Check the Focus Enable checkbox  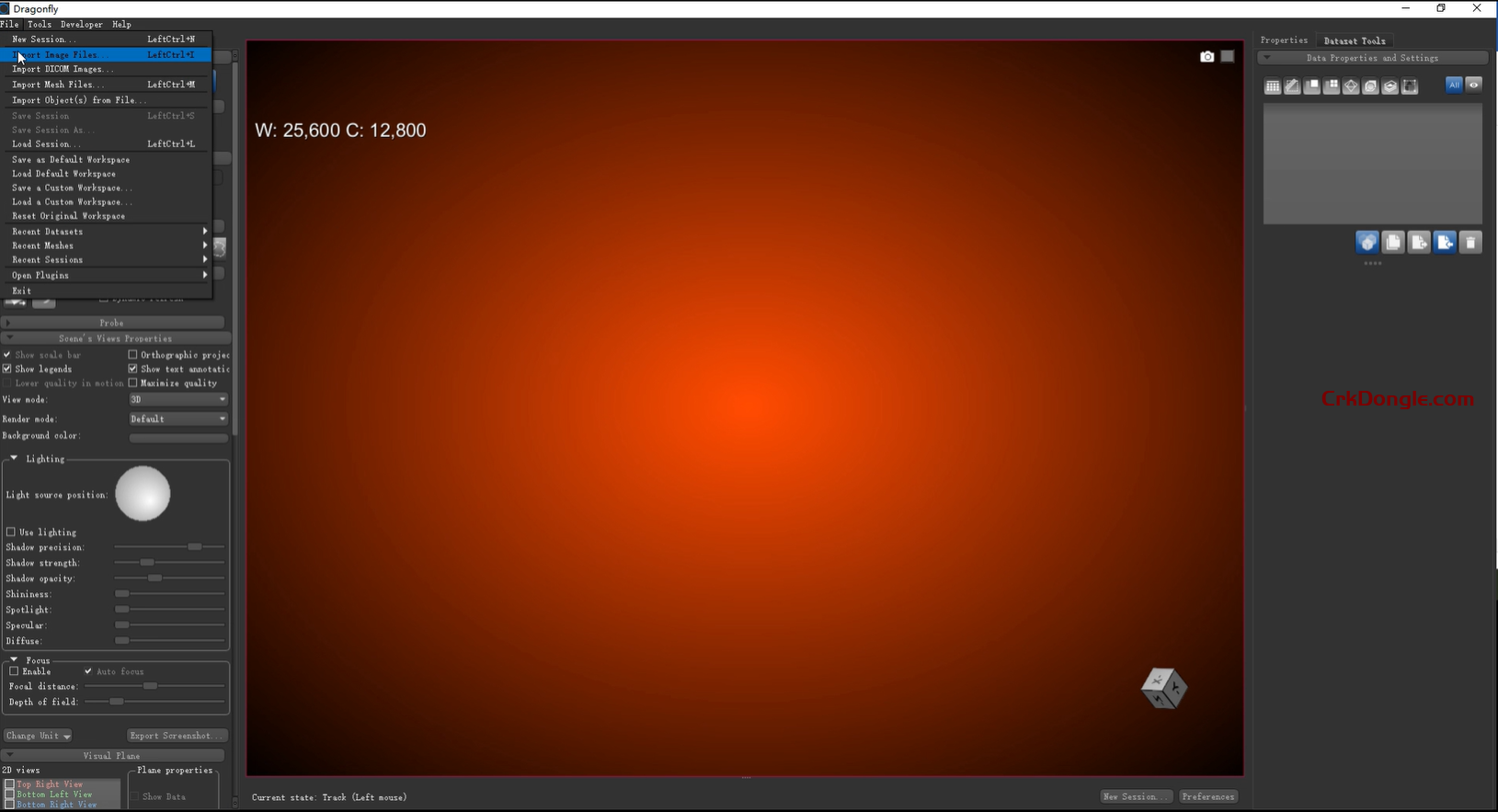(14, 671)
